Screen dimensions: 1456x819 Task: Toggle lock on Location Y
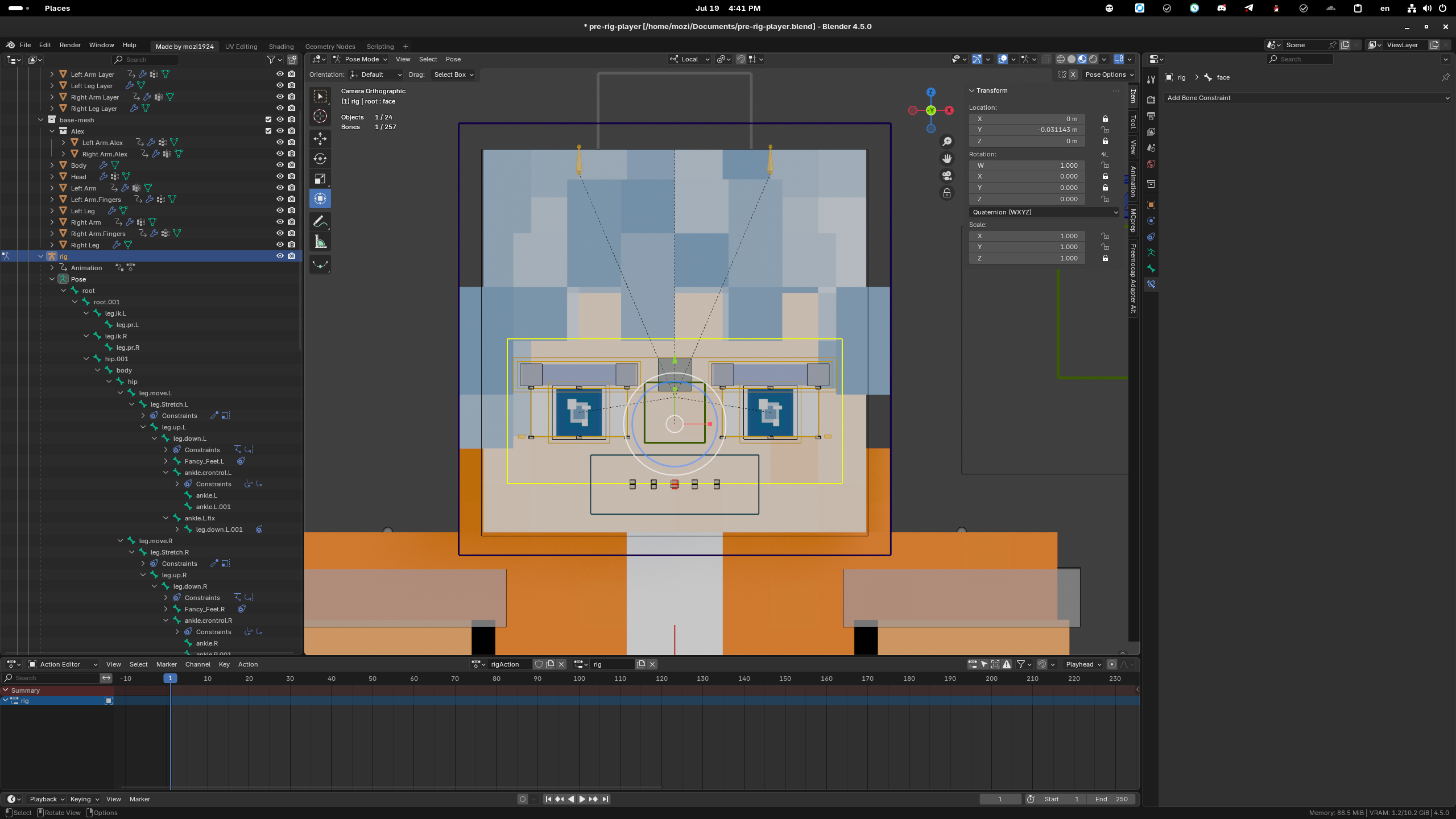tap(1105, 130)
